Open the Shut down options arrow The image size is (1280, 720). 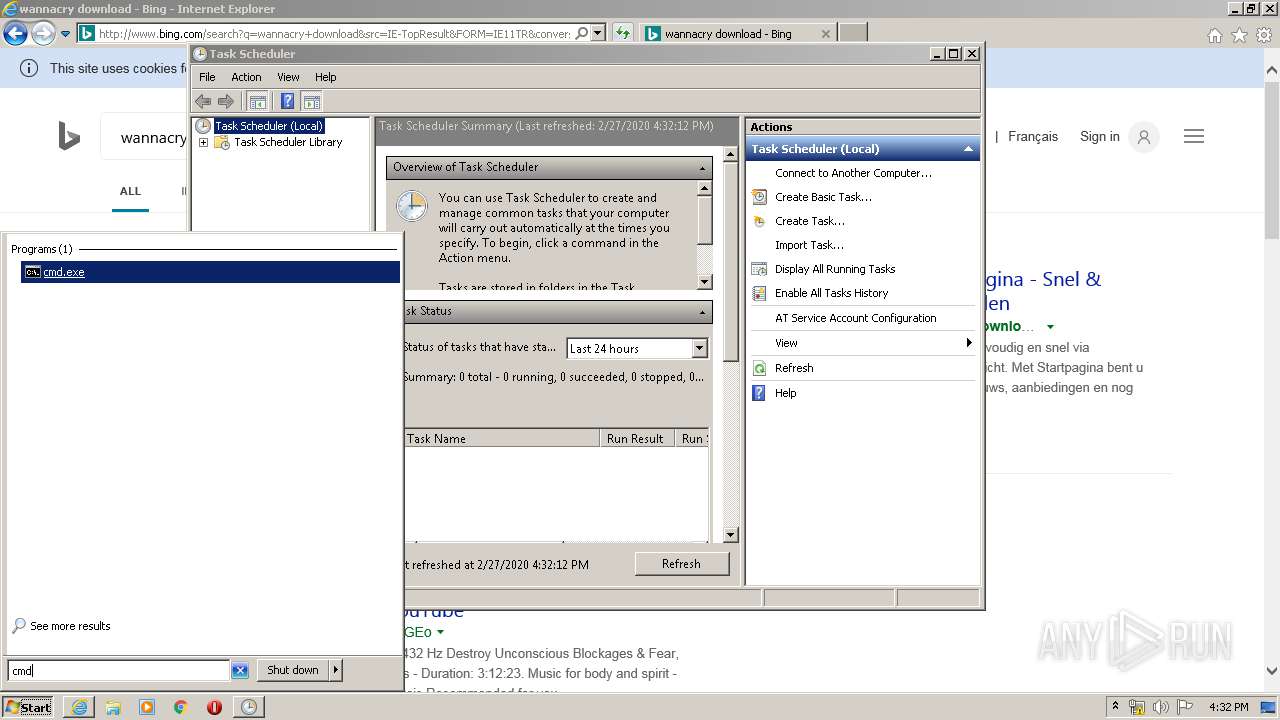[x=336, y=670]
